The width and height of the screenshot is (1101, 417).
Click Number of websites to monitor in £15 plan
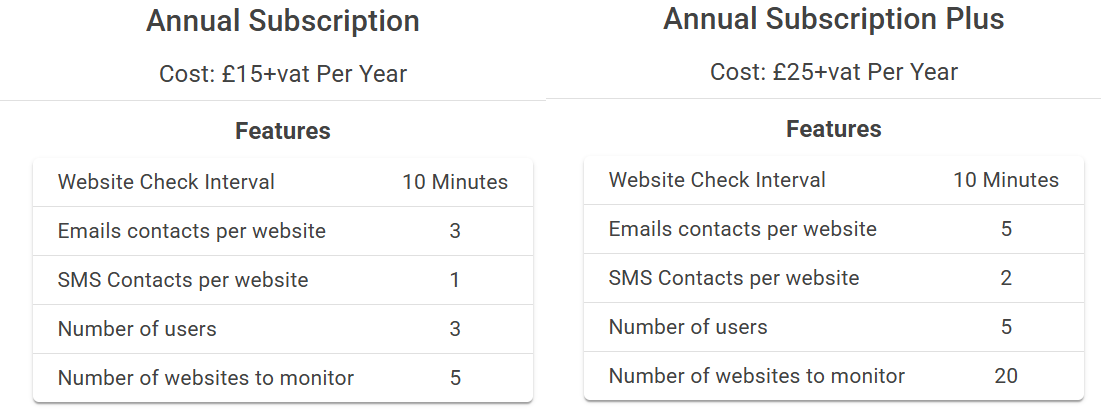point(206,378)
